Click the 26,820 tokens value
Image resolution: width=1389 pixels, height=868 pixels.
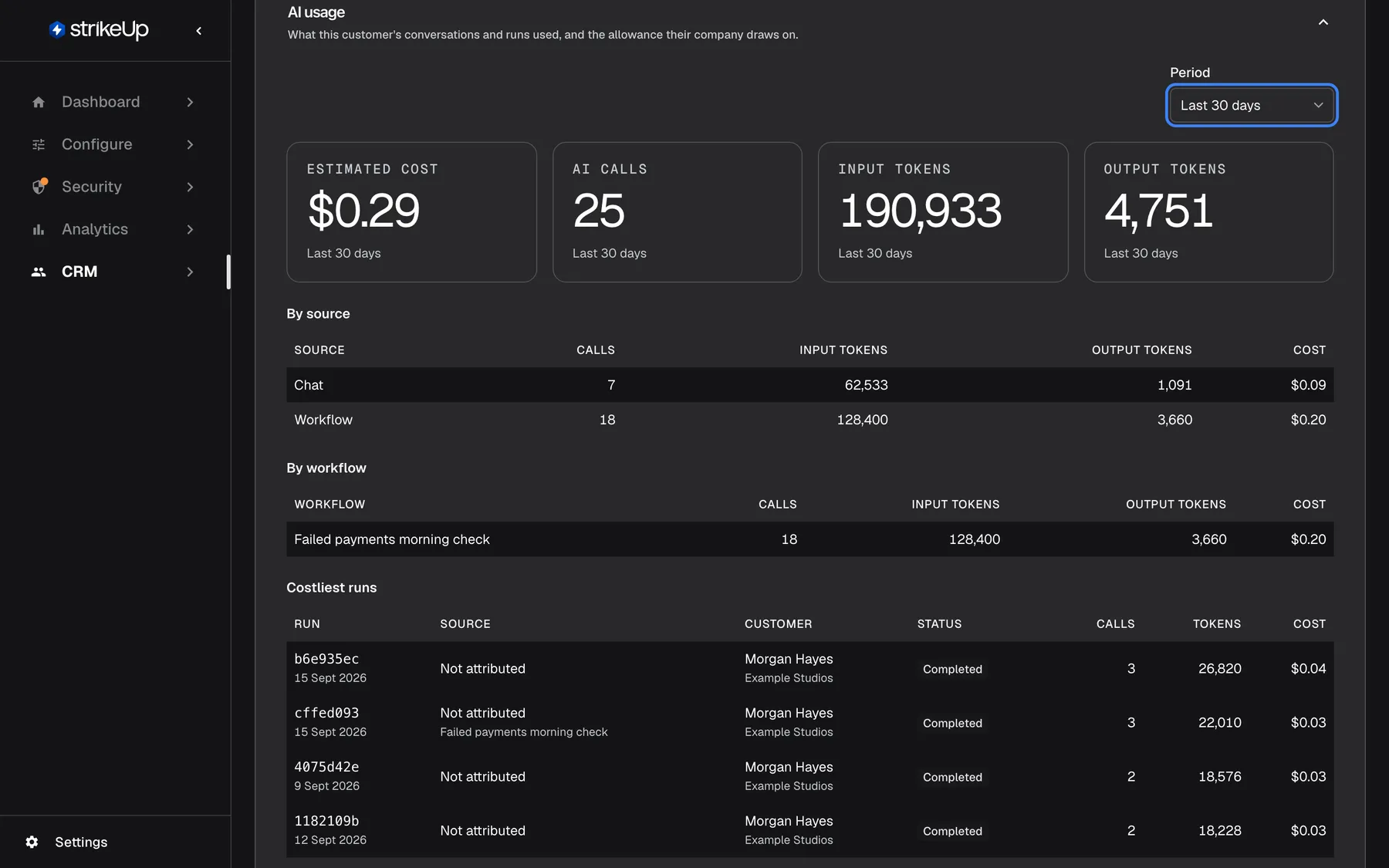pyautogui.click(x=1219, y=669)
